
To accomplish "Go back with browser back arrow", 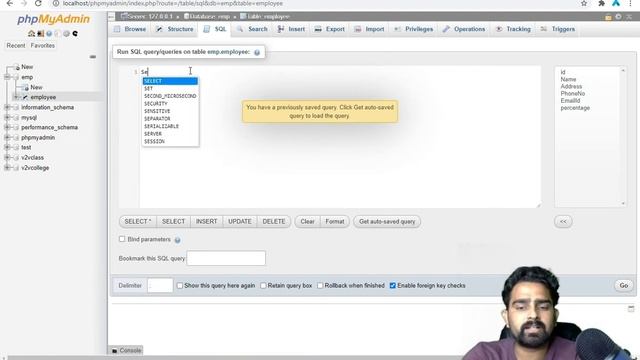I will point(9,3).
